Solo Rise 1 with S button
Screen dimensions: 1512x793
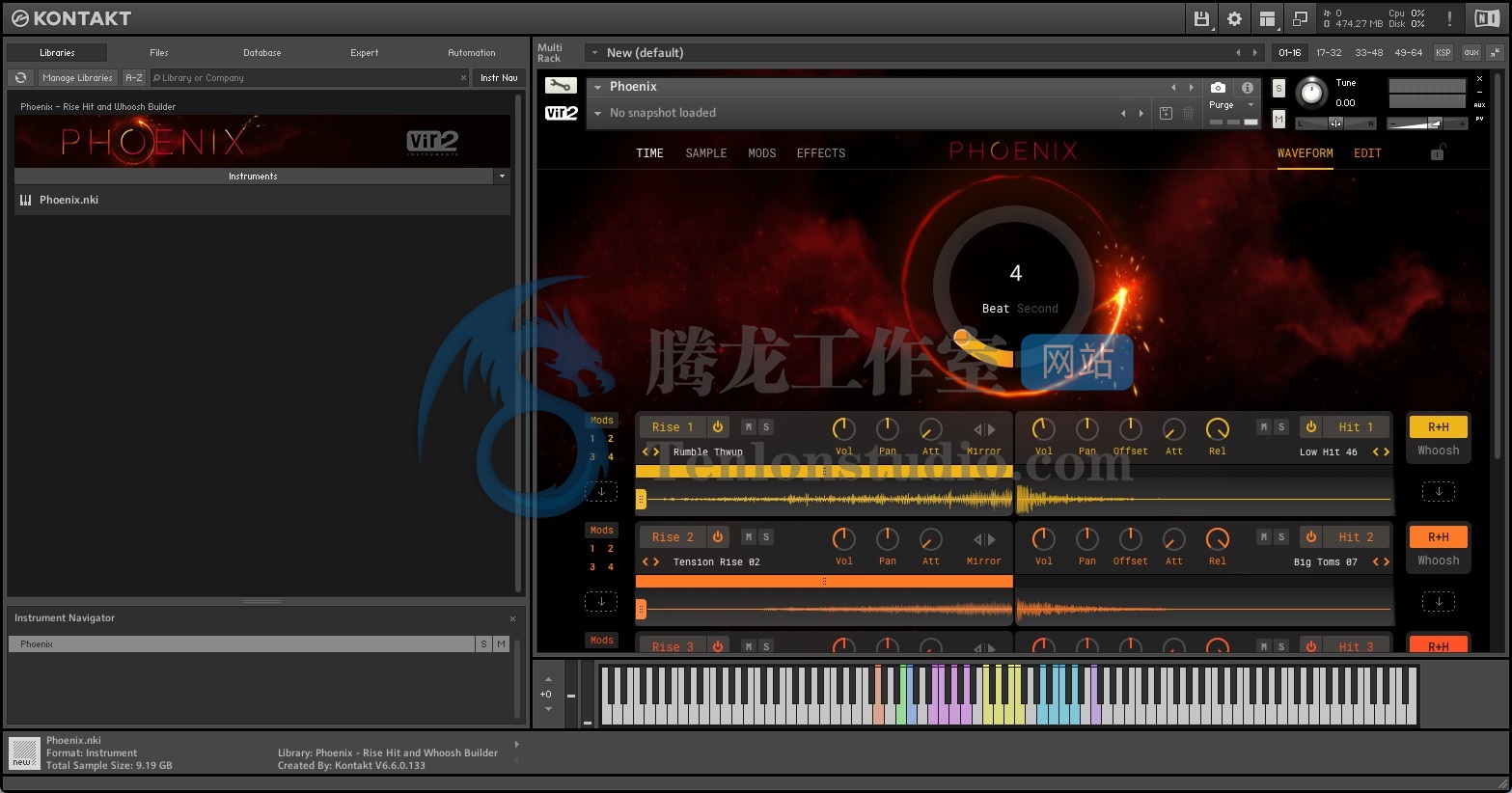click(x=766, y=426)
